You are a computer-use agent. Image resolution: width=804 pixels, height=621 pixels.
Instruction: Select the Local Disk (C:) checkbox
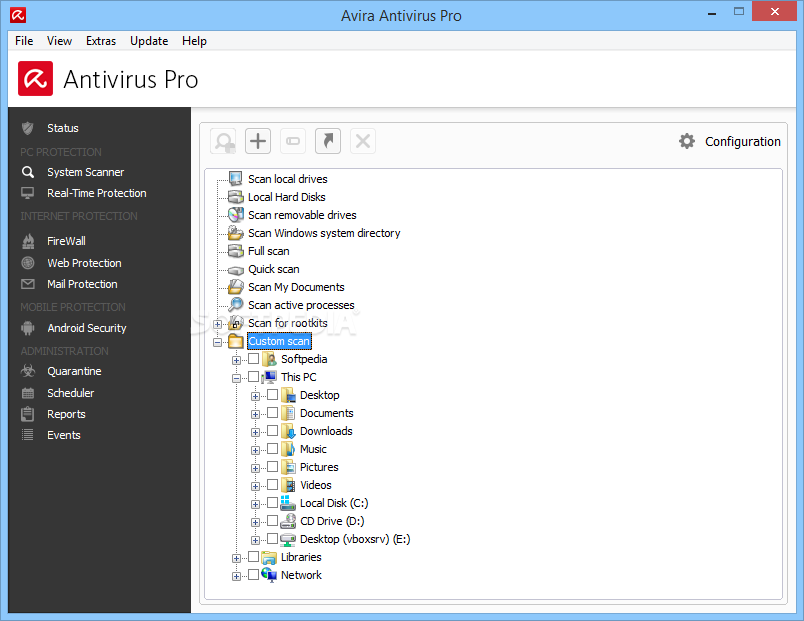point(273,503)
